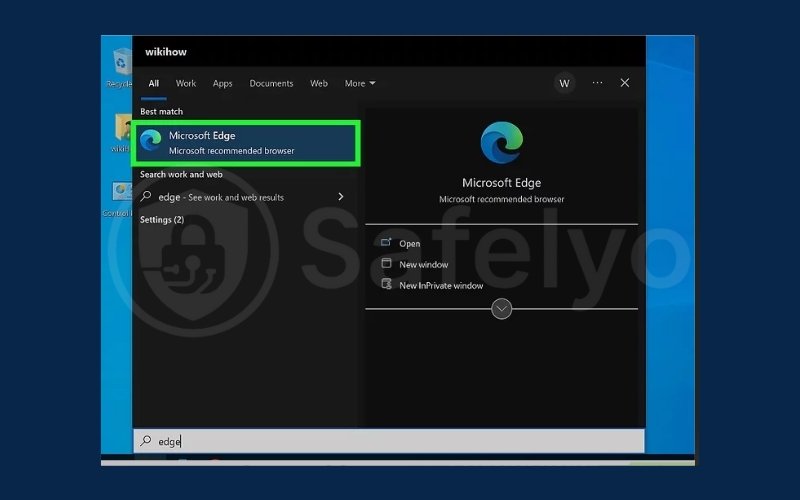Click the magnifier icon in search box

146,440
